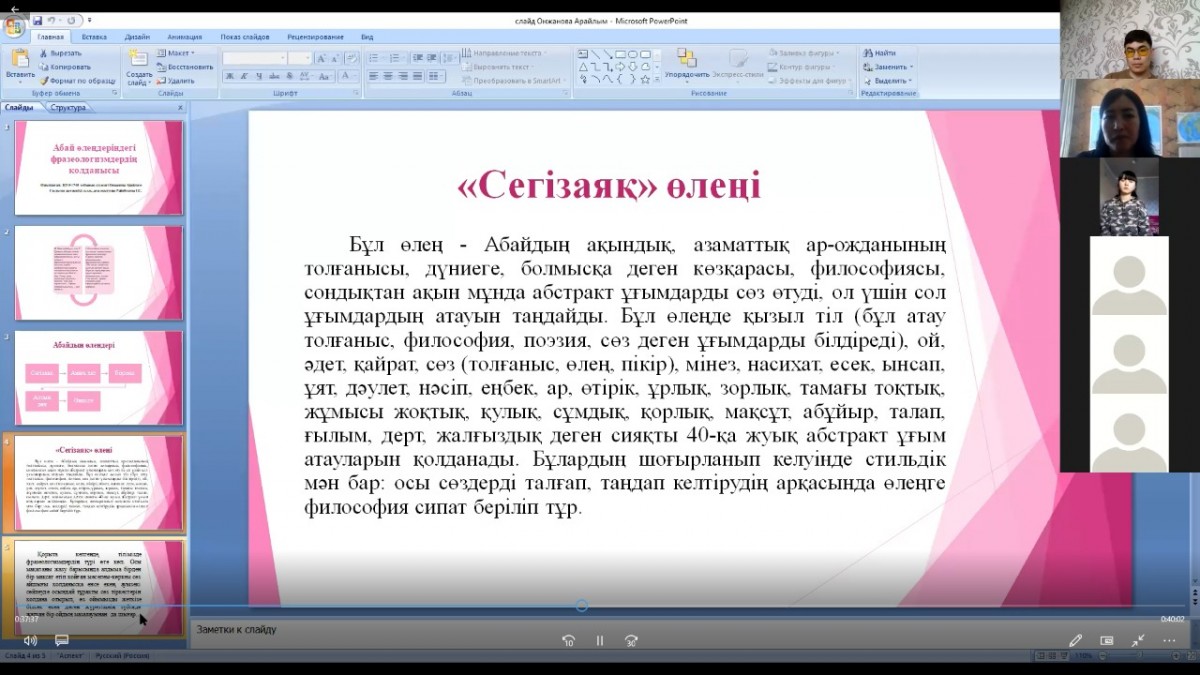This screenshot has height=675, width=1200.
Task: Restore slide layout with Восстановить
Action: [x=185, y=67]
